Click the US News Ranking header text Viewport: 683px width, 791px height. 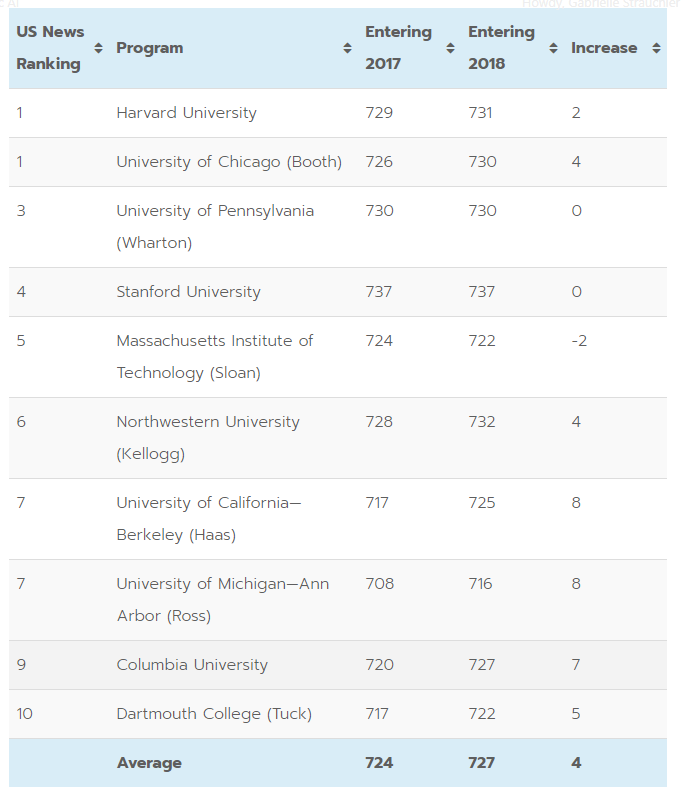click(50, 48)
